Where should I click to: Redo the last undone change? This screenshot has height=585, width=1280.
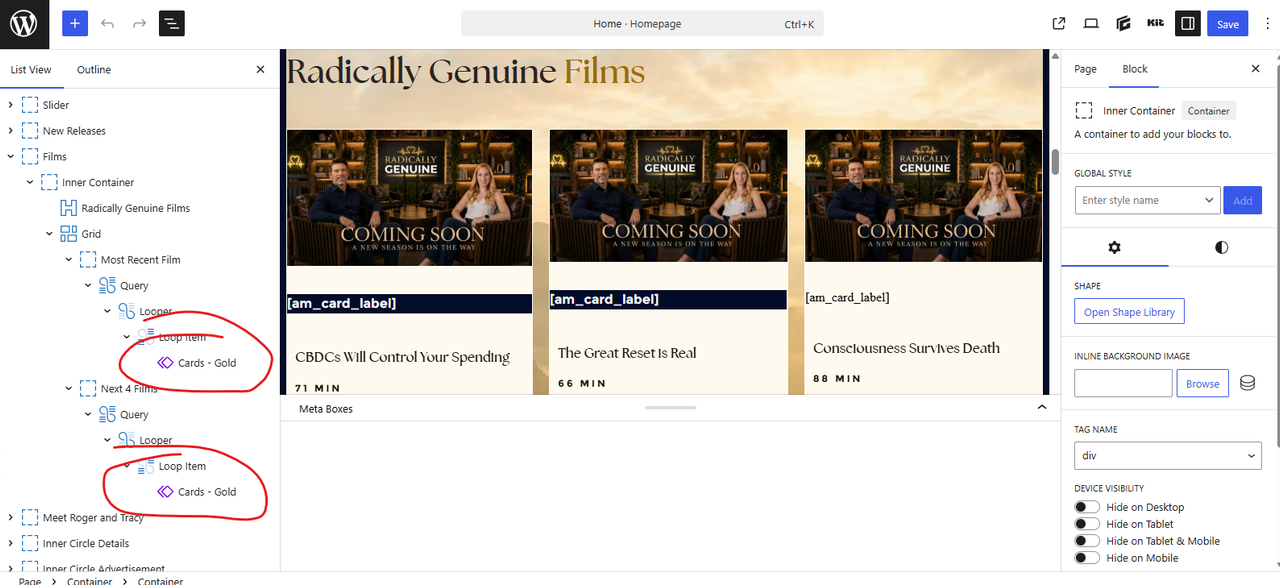[139, 24]
